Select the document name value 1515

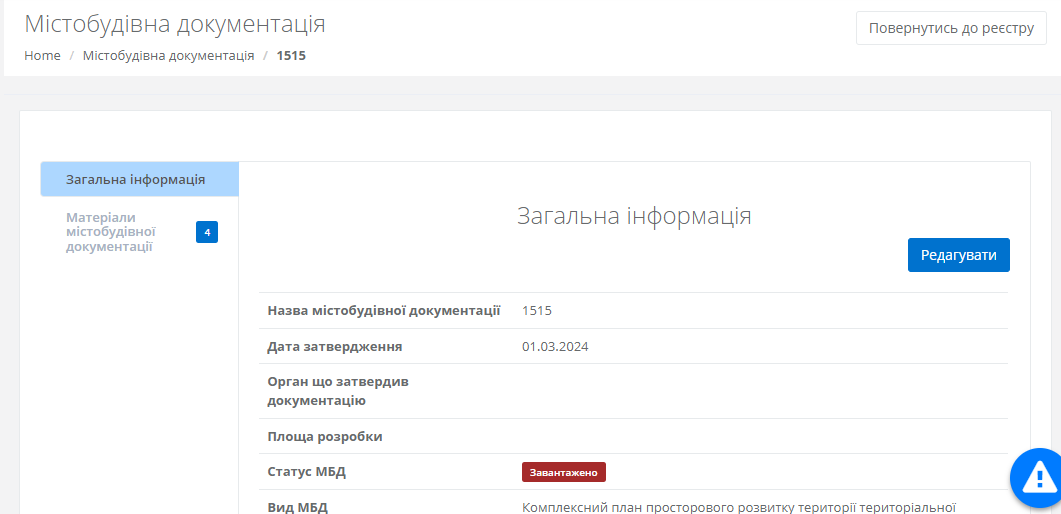point(537,311)
